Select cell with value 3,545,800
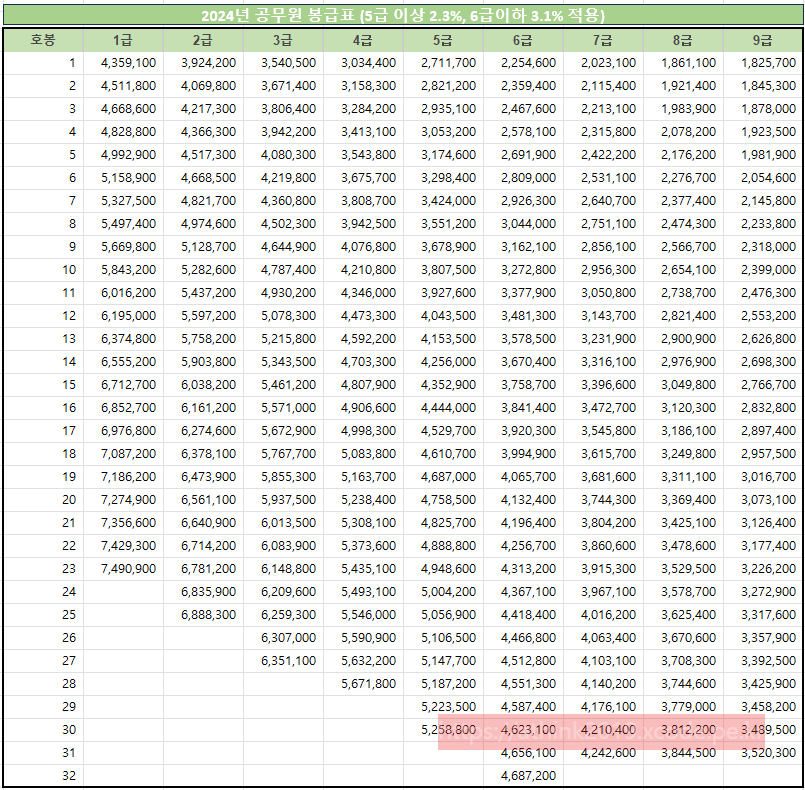Screen dimensions: 805x790 pos(603,431)
